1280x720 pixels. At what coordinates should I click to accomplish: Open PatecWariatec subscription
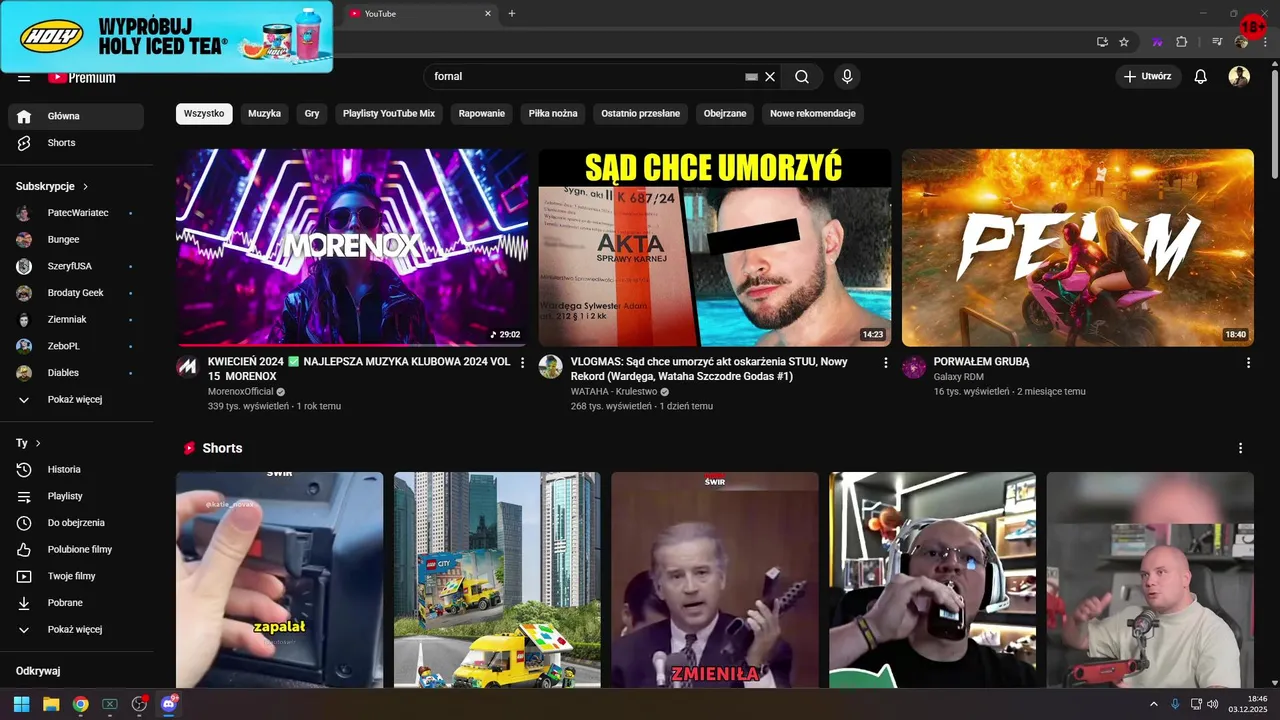pyautogui.click(x=76, y=213)
